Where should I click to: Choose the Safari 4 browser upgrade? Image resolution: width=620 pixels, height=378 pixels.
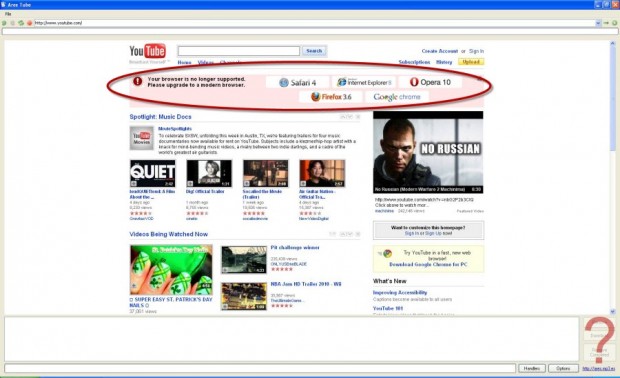point(297,83)
